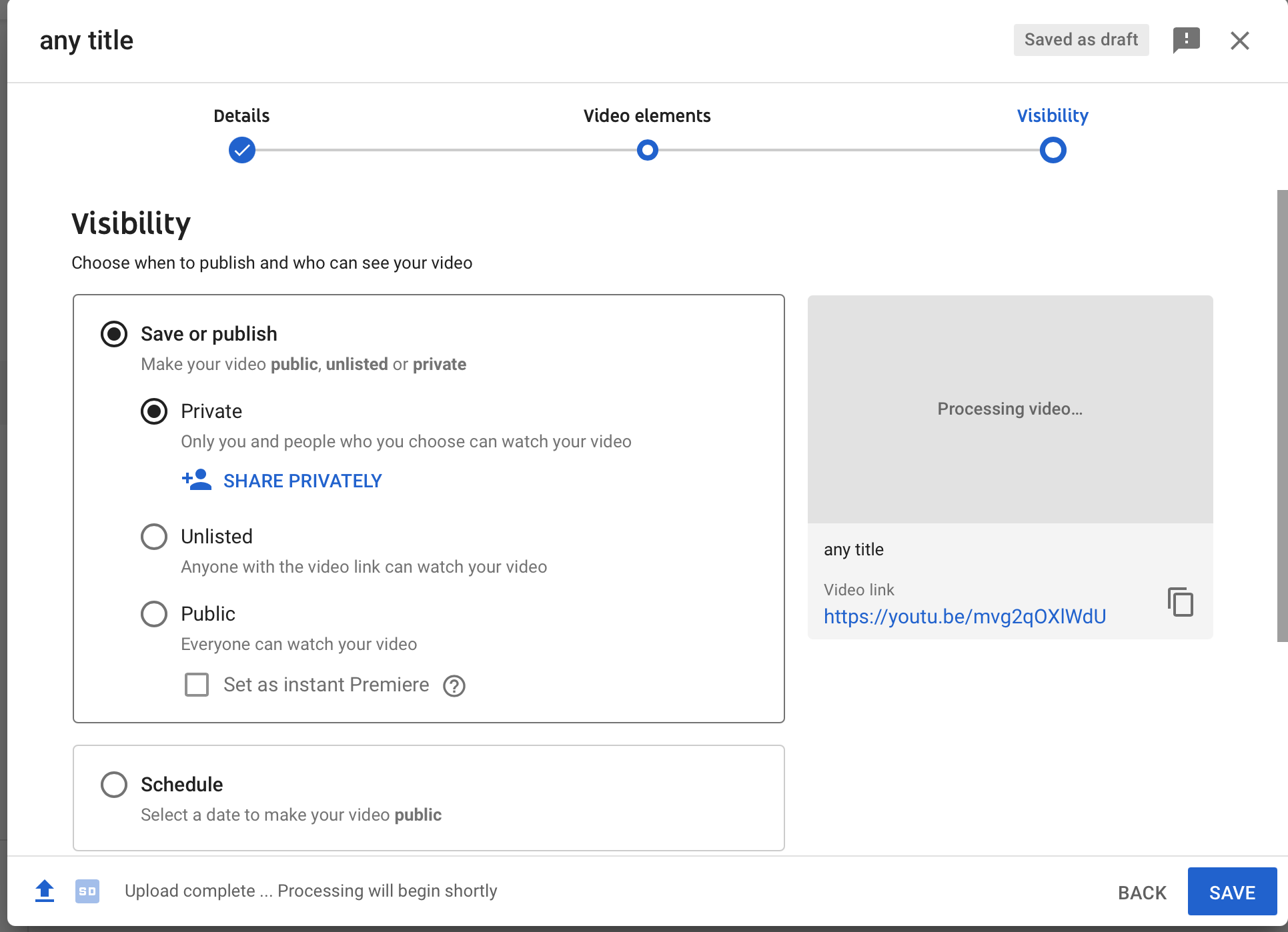The width and height of the screenshot is (1288, 932).
Task: Click the Upload complete status text
Action: [x=311, y=891]
